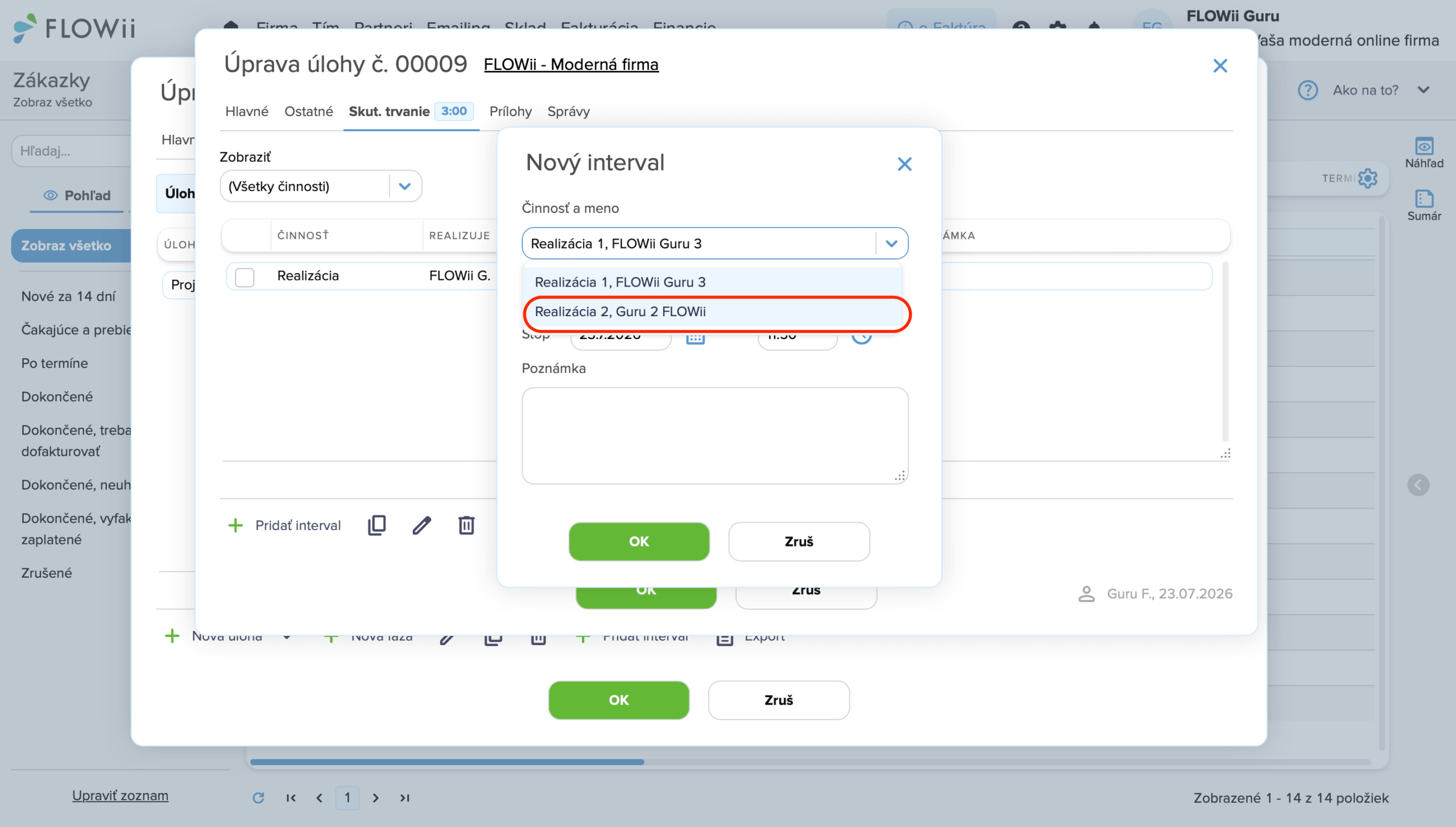The width and height of the screenshot is (1456, 827).
Task: Go to the first page
Action: click(x=291, y=797)
